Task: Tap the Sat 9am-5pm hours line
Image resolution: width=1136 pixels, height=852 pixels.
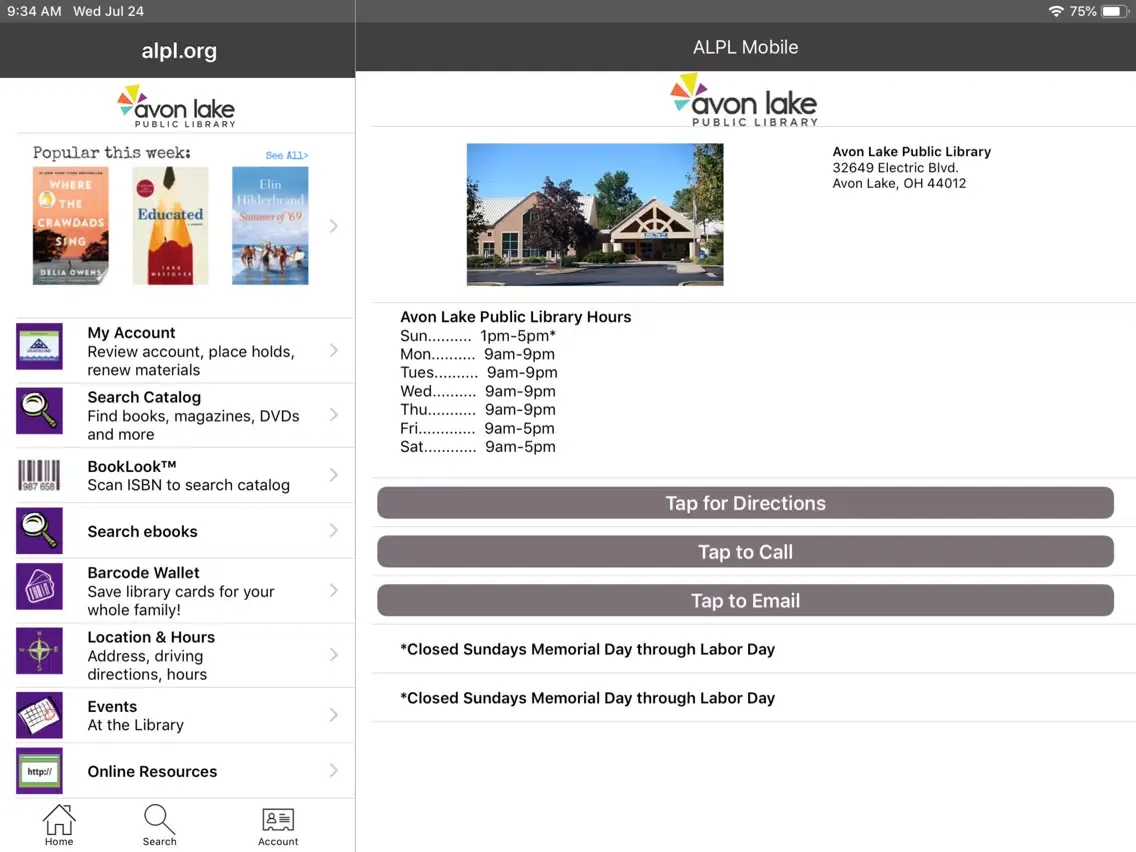Action: pos(477,446)
